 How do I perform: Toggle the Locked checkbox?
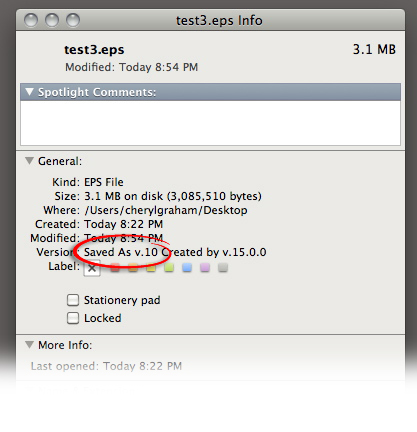73,318
